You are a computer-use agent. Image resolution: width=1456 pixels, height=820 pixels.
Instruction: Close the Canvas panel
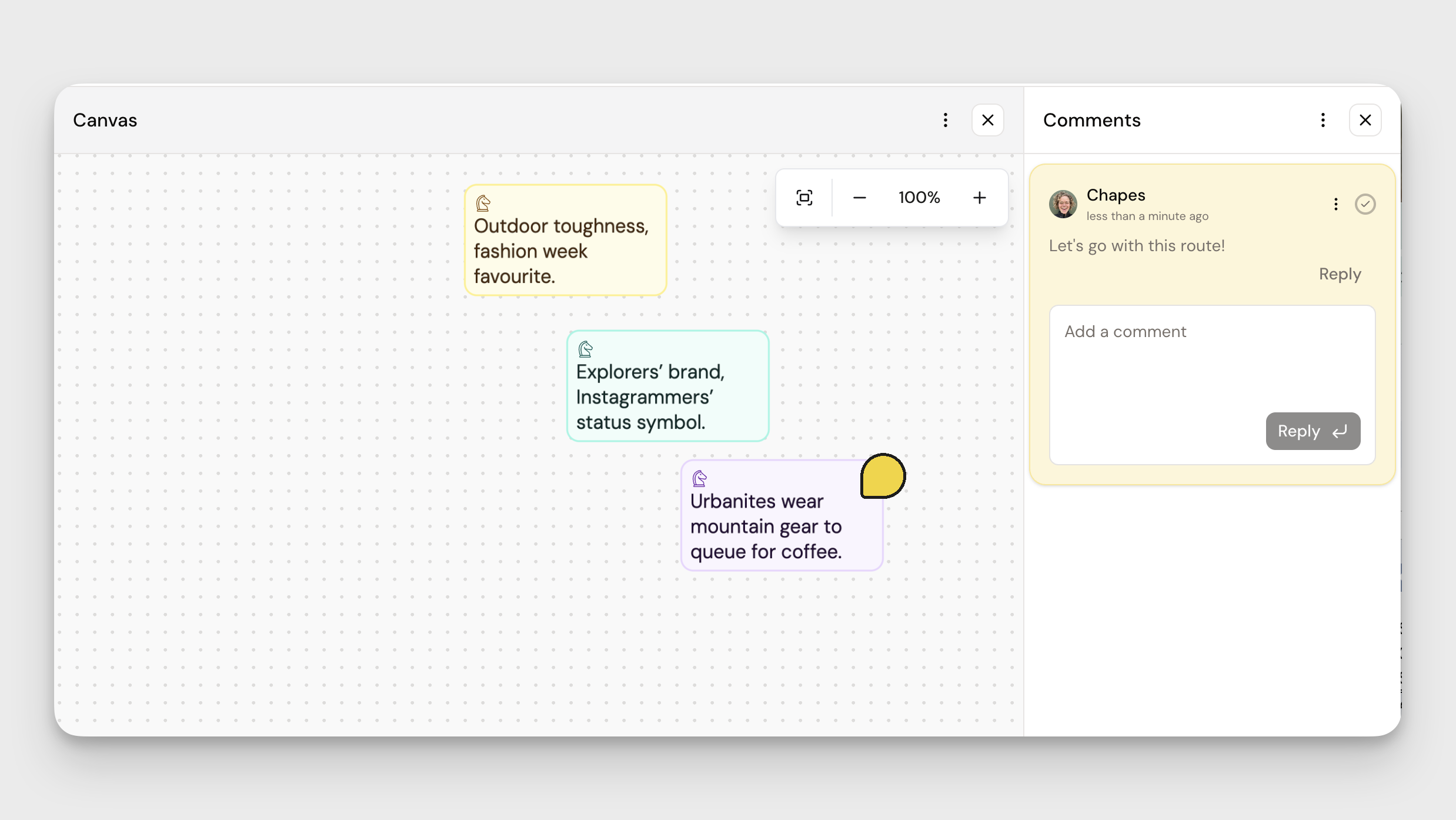point(988,120)
